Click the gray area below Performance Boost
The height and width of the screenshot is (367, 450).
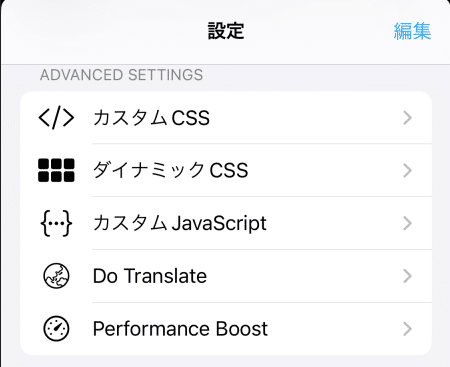point(225,361)
